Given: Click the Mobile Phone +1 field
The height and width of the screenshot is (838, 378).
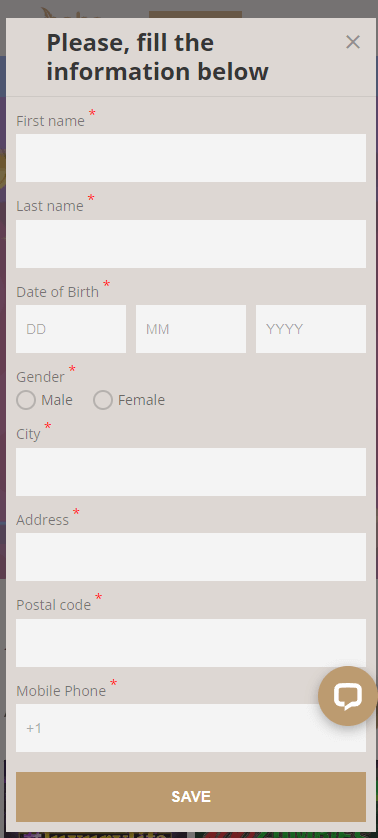Looking at the screenshot, I should click(191, 728).
